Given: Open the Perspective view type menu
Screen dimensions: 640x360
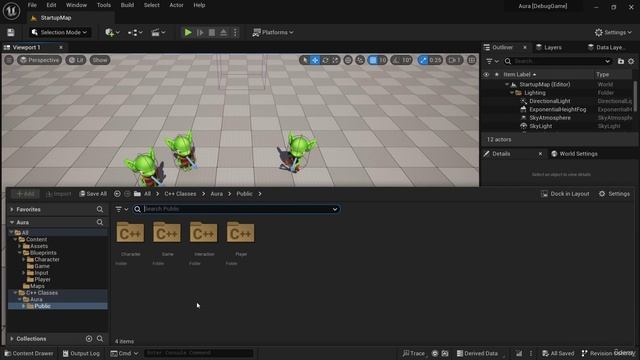Looking at the screenshot, I should (39, 60).
